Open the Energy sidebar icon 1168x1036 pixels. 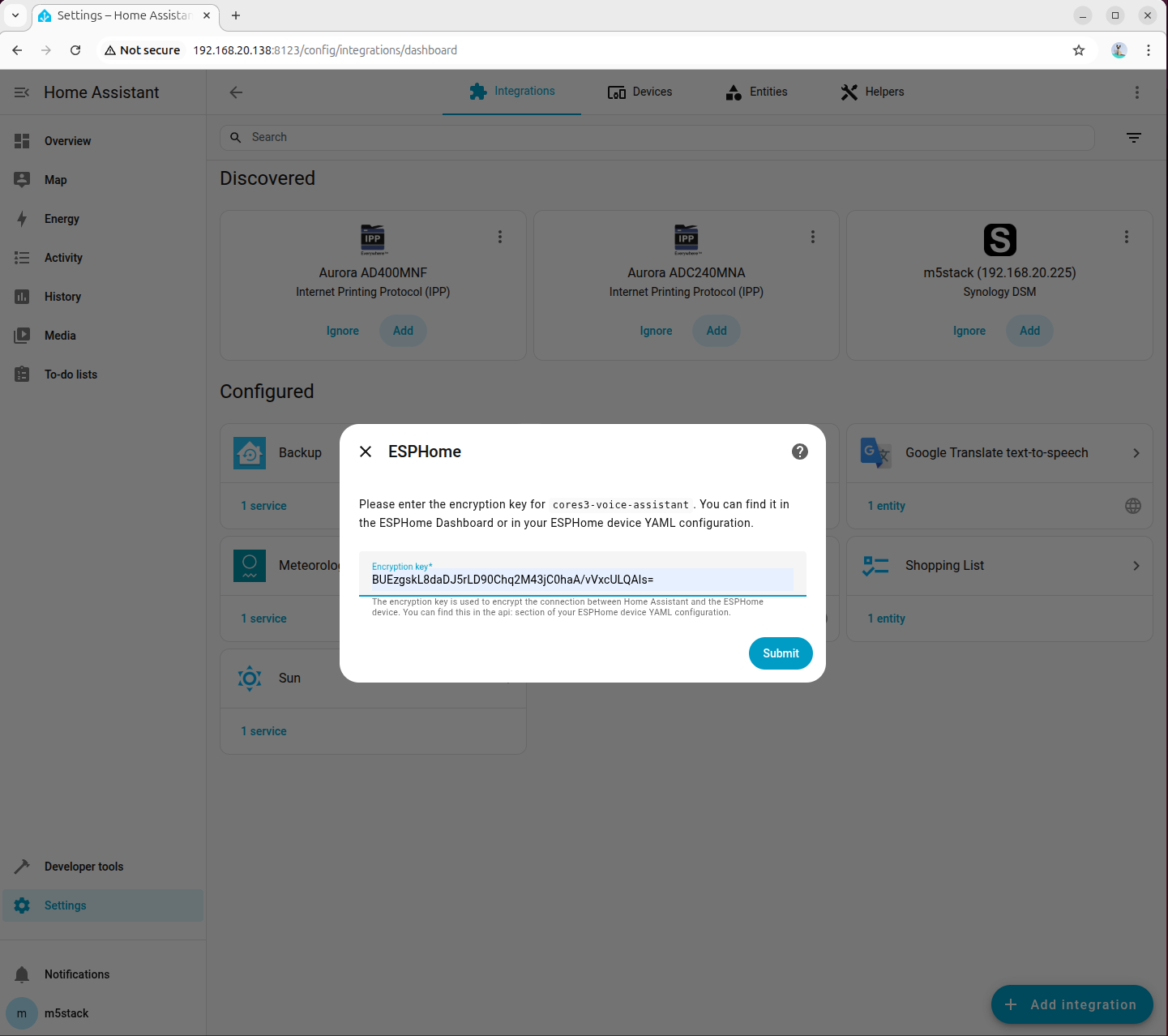(22, 219)
